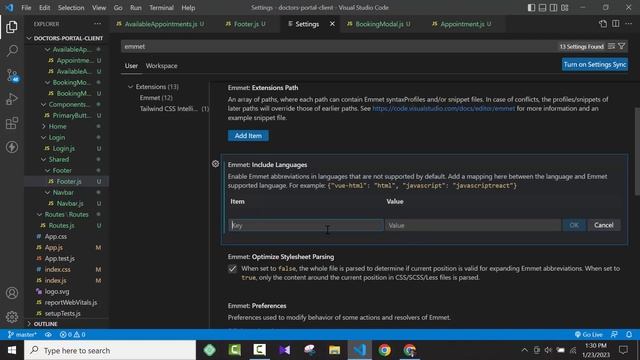Open the Extensions view

point(12,123)
